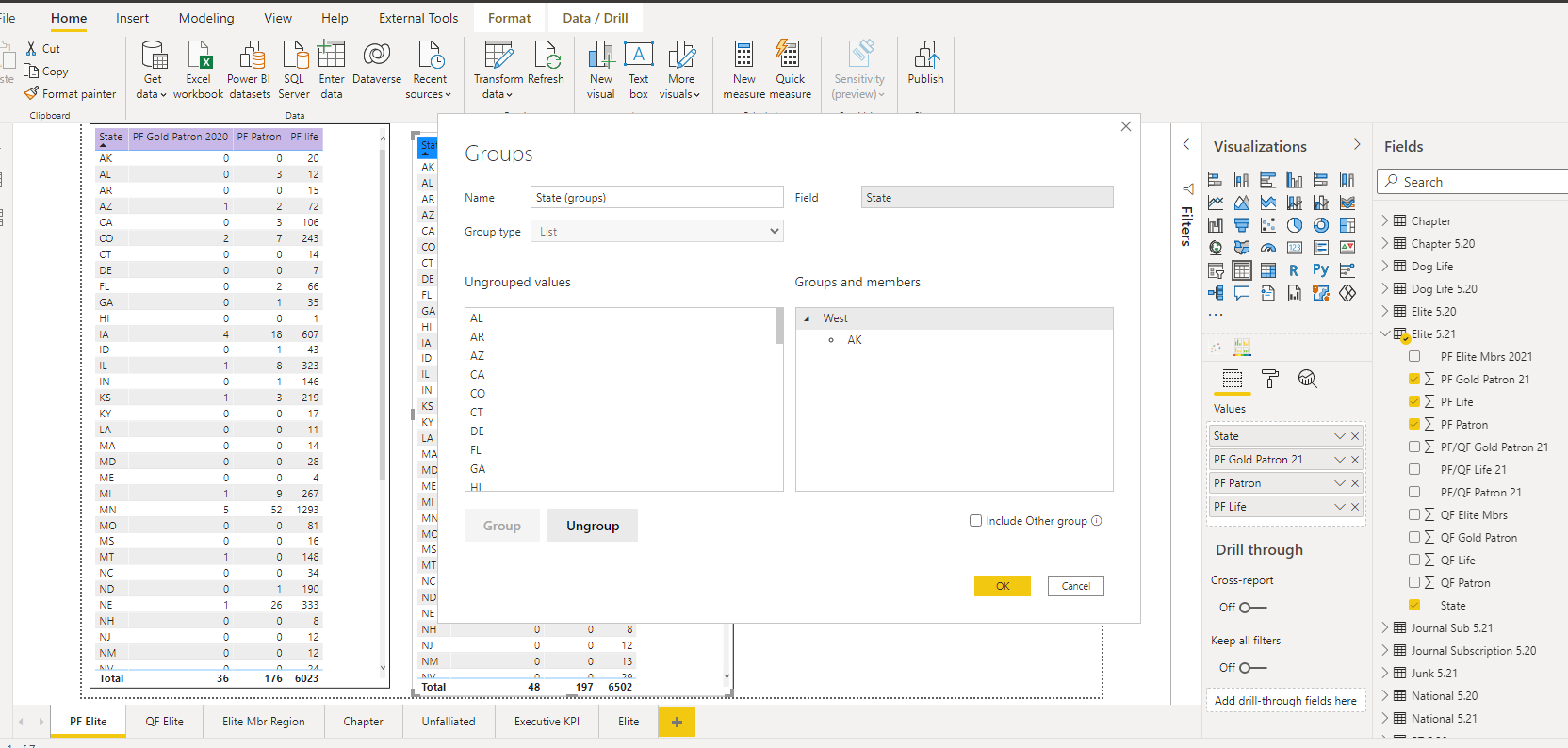Click the OK button in Groups dialog
The height and width of the screenshot is (748, 1568).
[x=1003, y=586]
